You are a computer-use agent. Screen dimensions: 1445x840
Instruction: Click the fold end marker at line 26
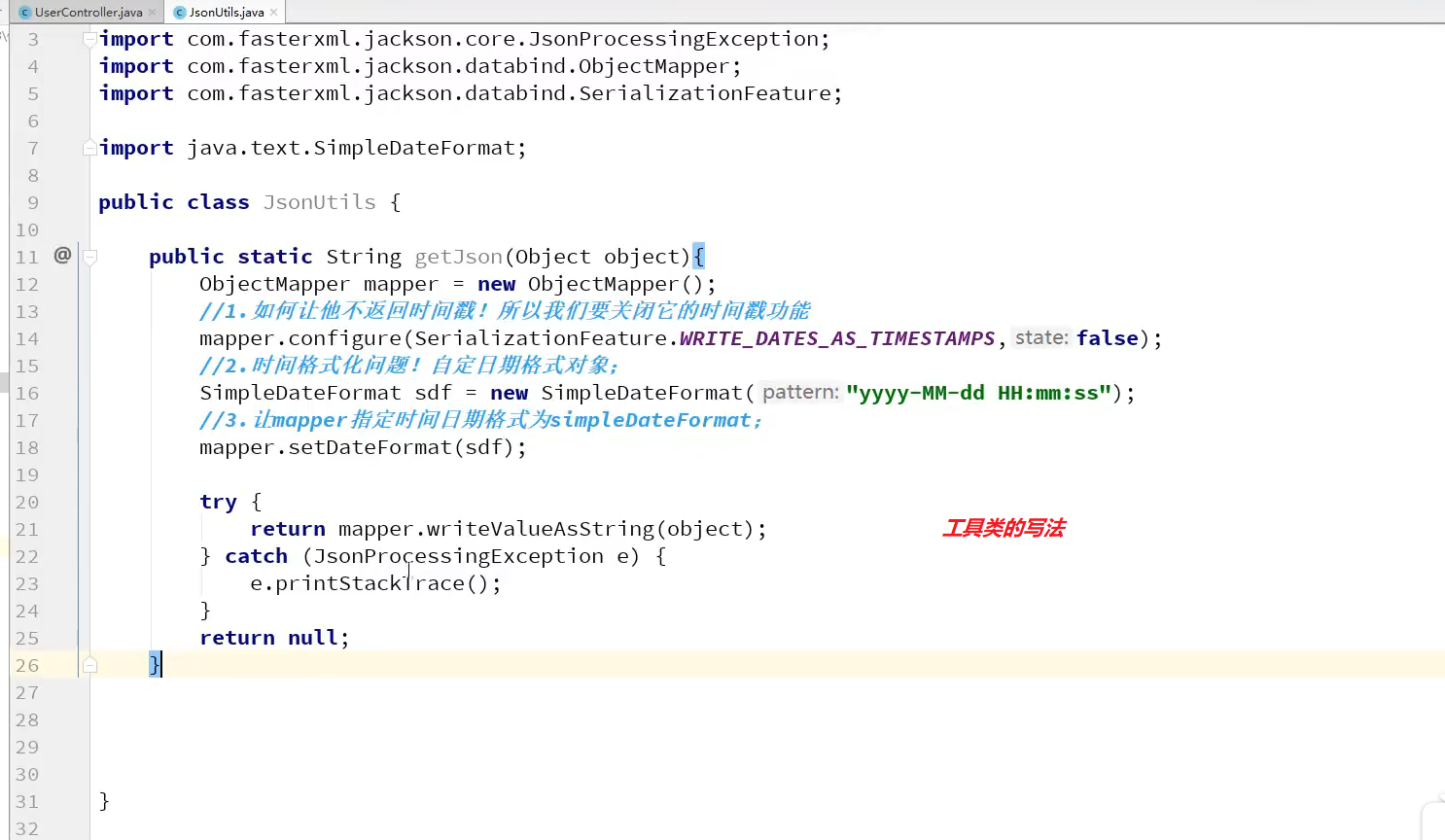click(x=89, y=665)
